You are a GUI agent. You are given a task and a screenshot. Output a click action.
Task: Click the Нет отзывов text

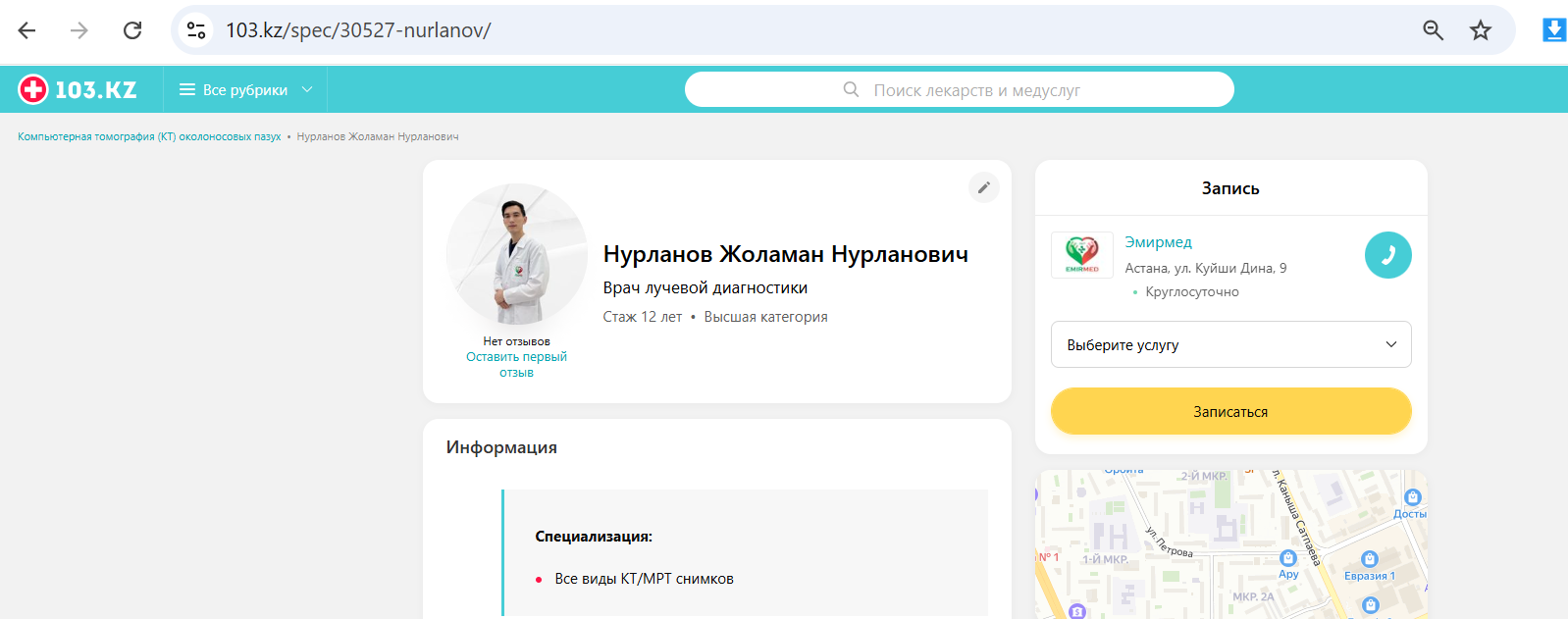click(516, 341)
